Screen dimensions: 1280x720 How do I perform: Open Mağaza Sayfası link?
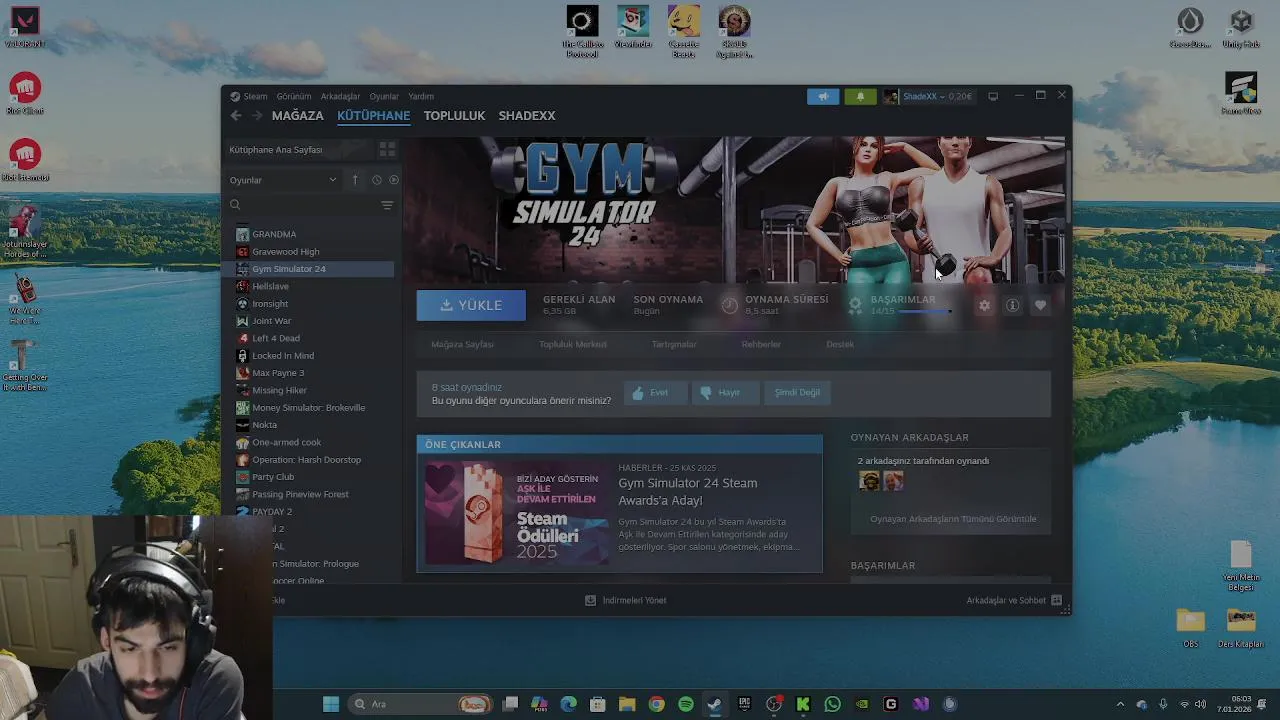click(x=462, y=344)
